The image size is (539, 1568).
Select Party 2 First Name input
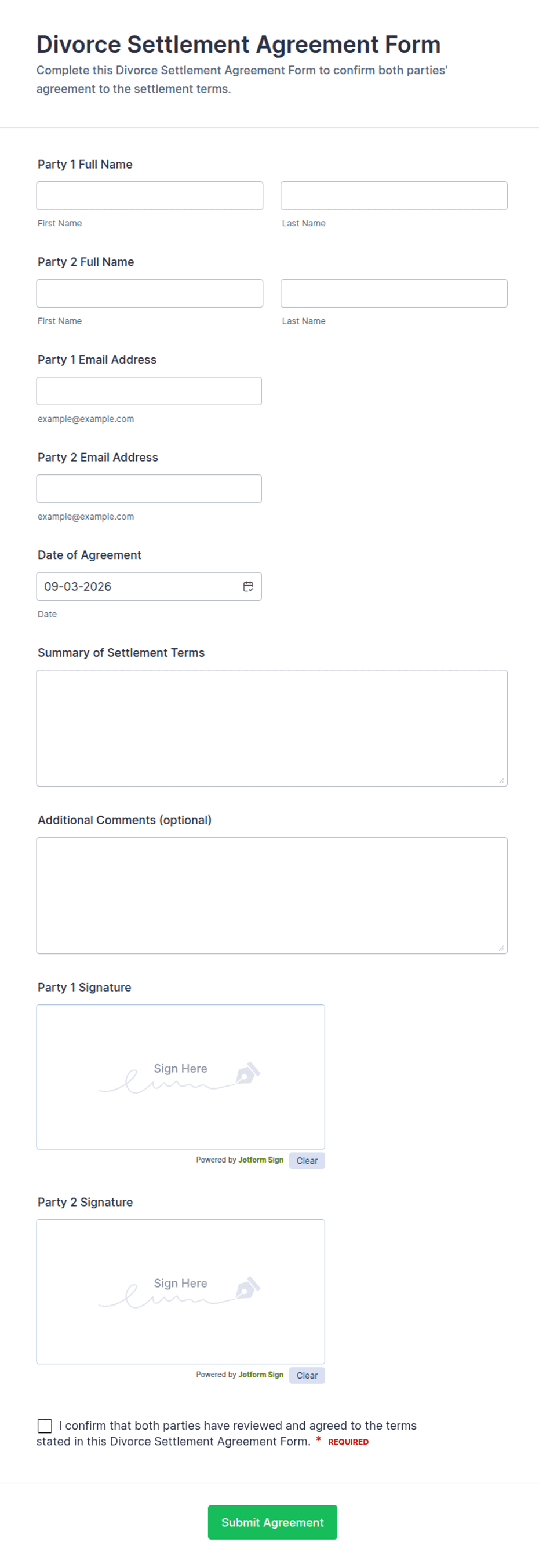pos(150,294)
